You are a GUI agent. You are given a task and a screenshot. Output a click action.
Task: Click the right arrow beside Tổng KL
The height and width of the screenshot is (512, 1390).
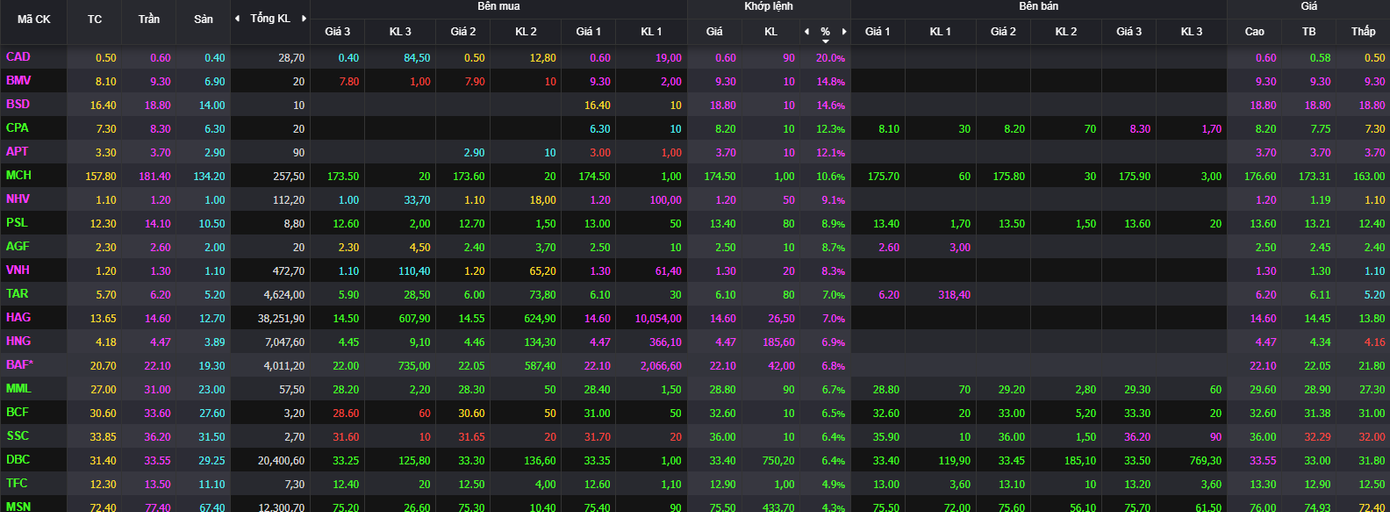[x=302, y=19]
